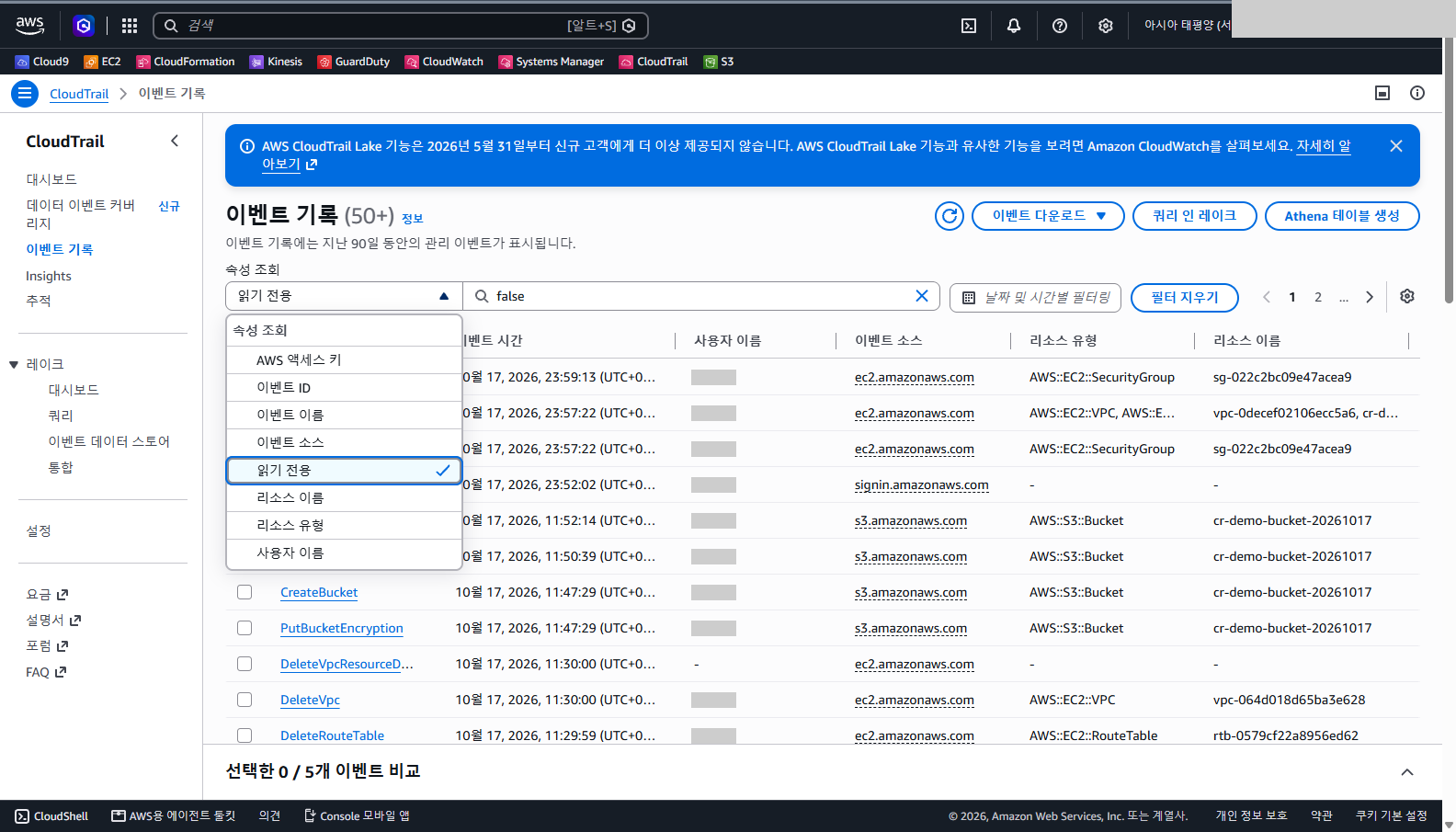This screenshot has width=1456, height=832.
Task: Open the services grid menu
Action: tap(130, 26)
